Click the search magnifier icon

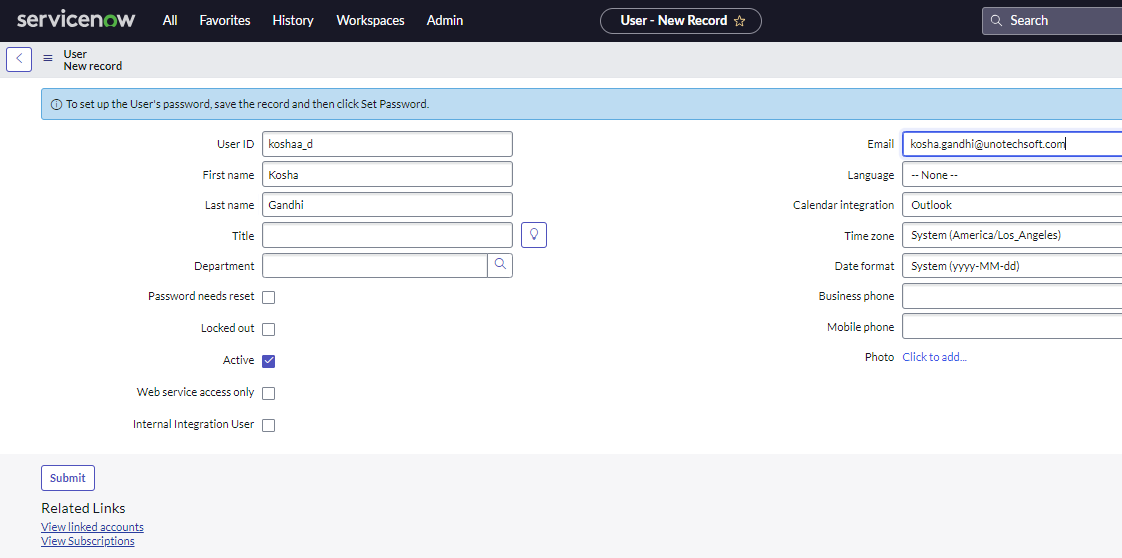click(995, 21)
